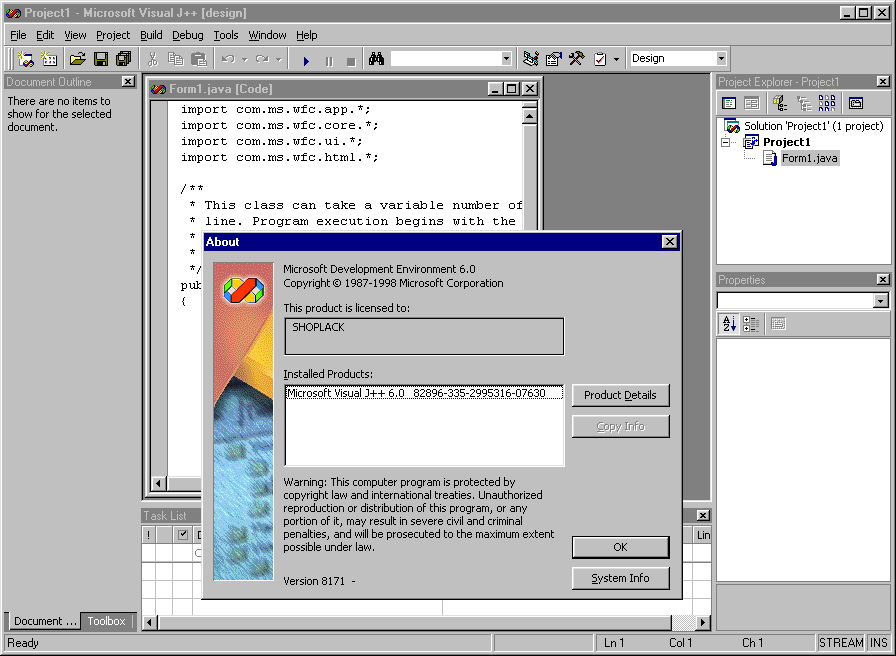
Task: Select the Solution 'Project1' tree node
Action: (813, 126)
